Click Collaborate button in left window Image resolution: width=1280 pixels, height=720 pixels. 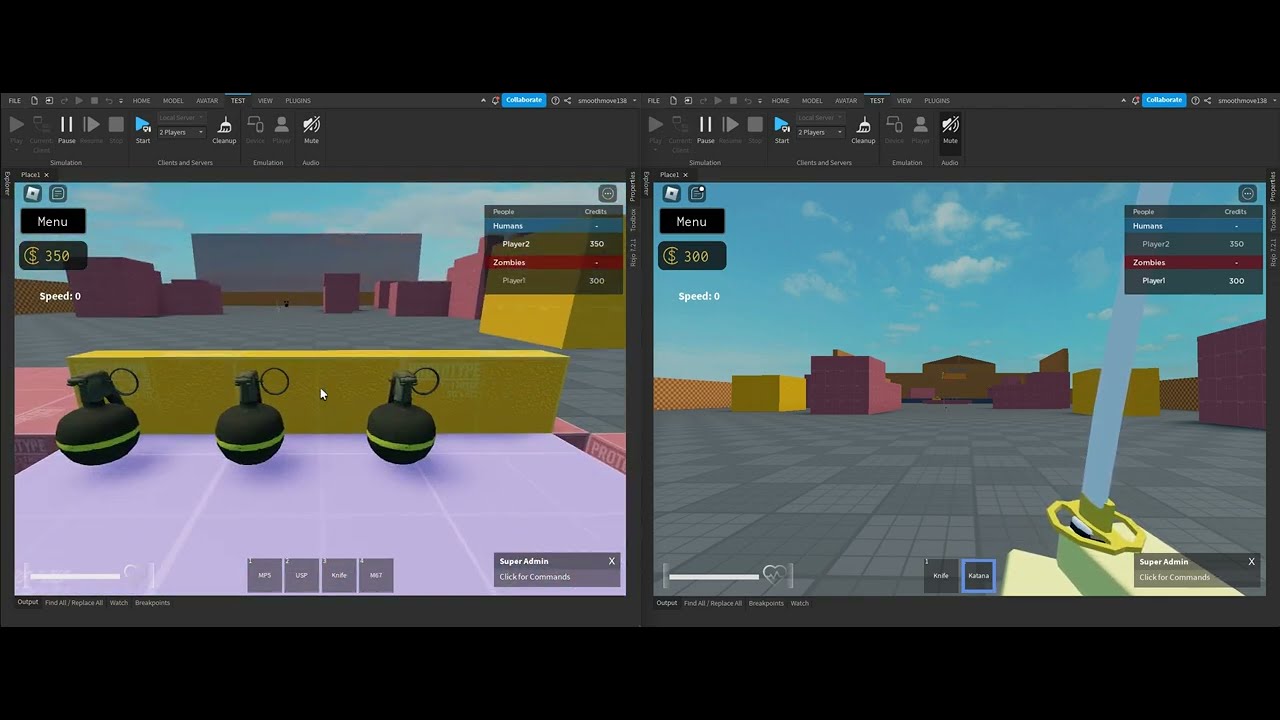click(x=524, y=100)
